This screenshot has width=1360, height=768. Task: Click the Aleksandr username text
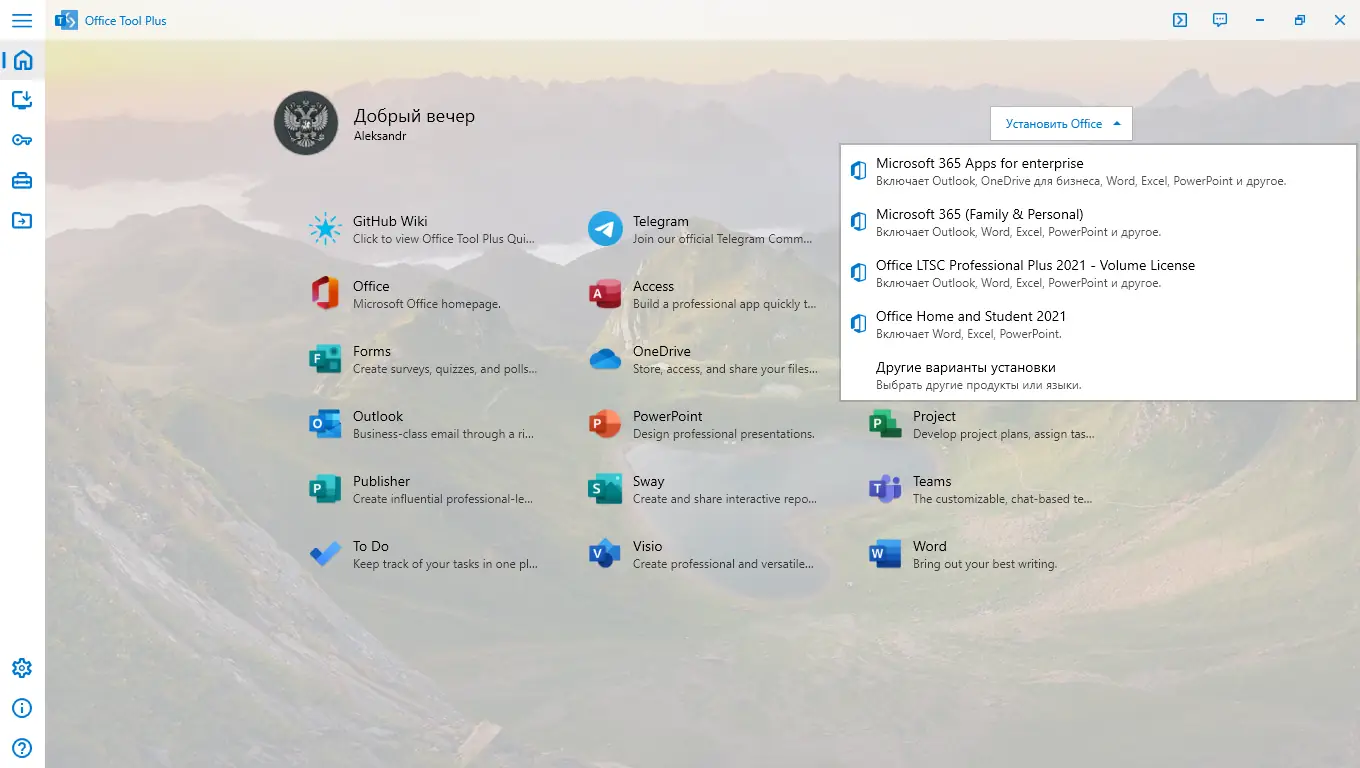(x=380, y=136)
